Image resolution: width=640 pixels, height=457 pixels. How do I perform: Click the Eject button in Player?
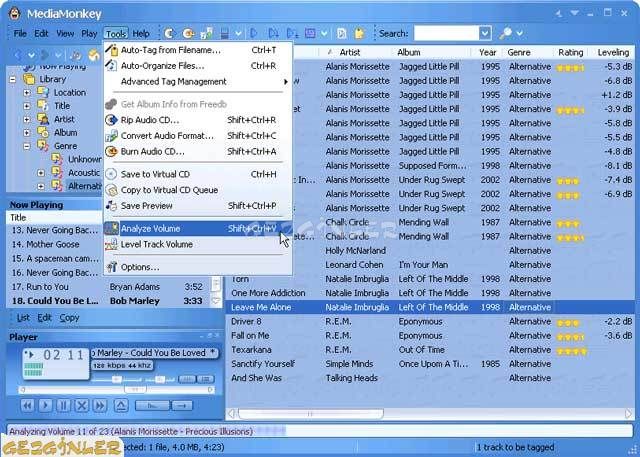(121, 405)
